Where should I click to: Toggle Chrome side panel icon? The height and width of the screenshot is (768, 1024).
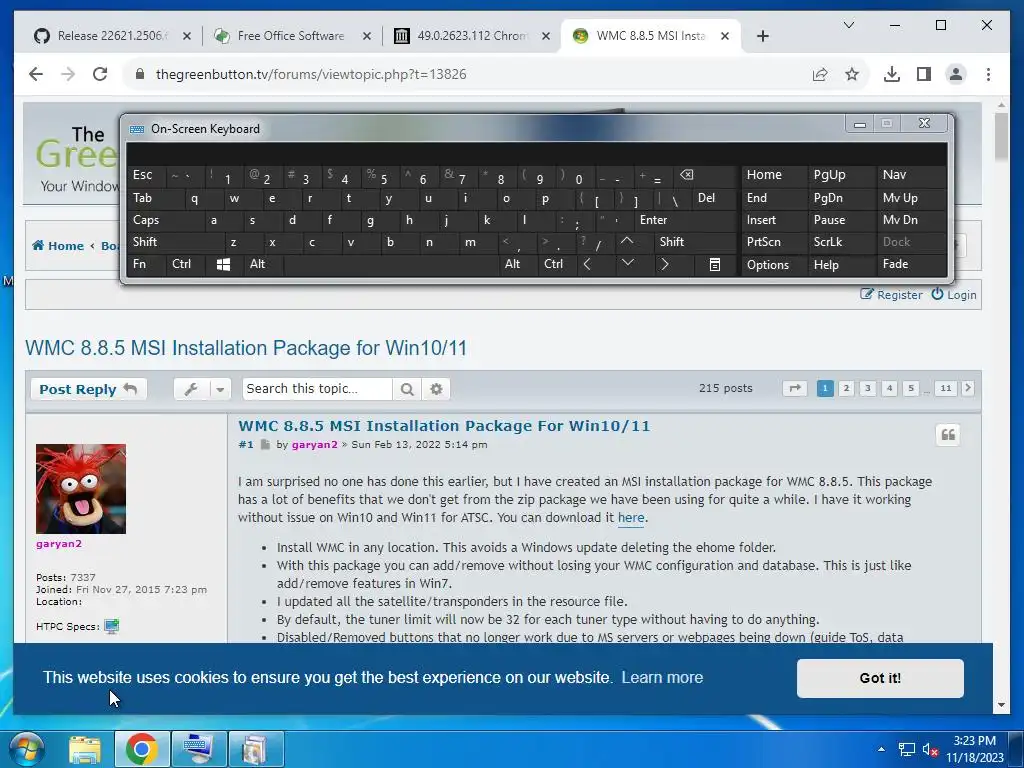tap(923, 74)
